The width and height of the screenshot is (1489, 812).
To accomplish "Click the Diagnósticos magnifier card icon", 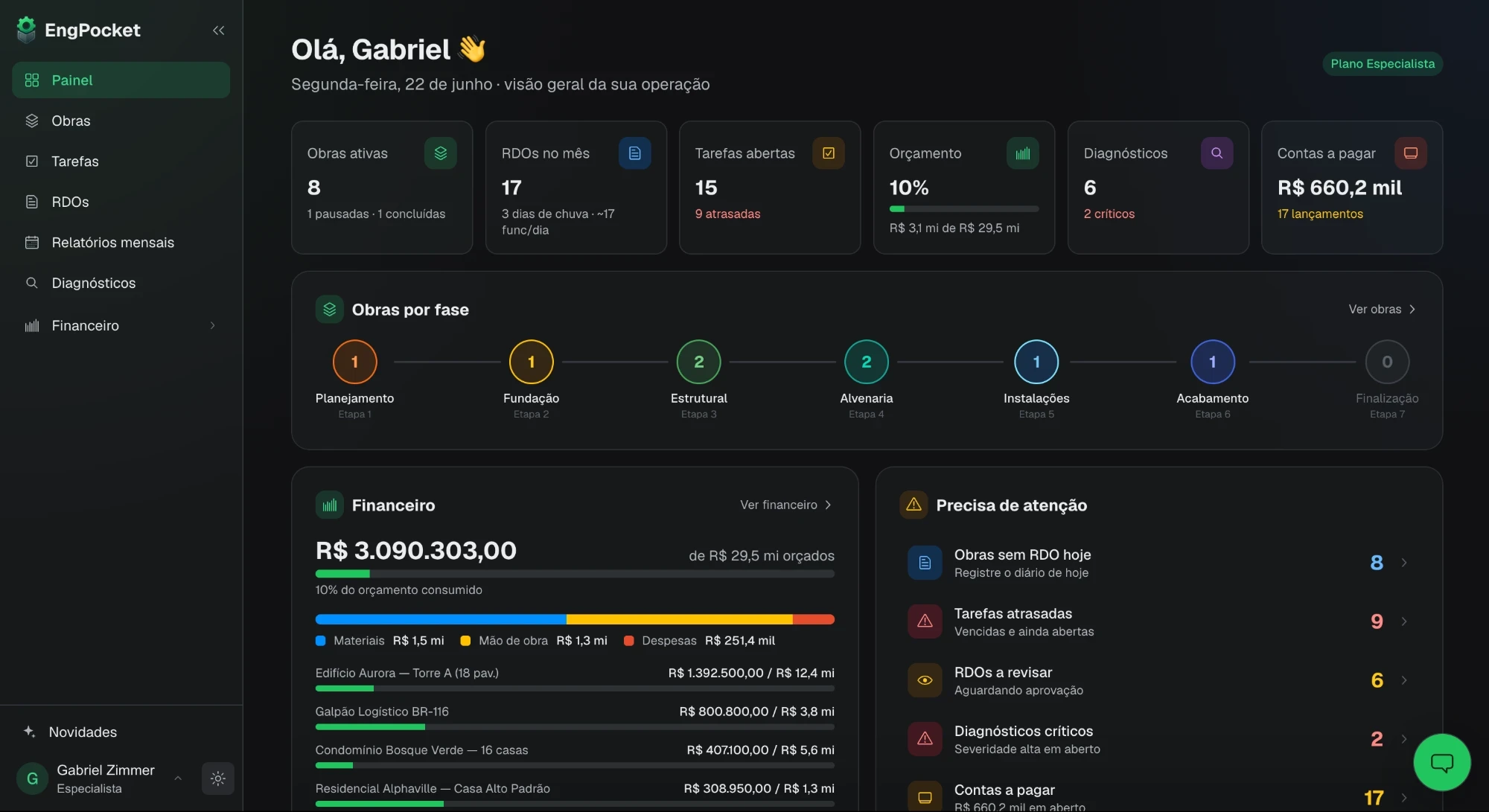I will point(1217,153).
